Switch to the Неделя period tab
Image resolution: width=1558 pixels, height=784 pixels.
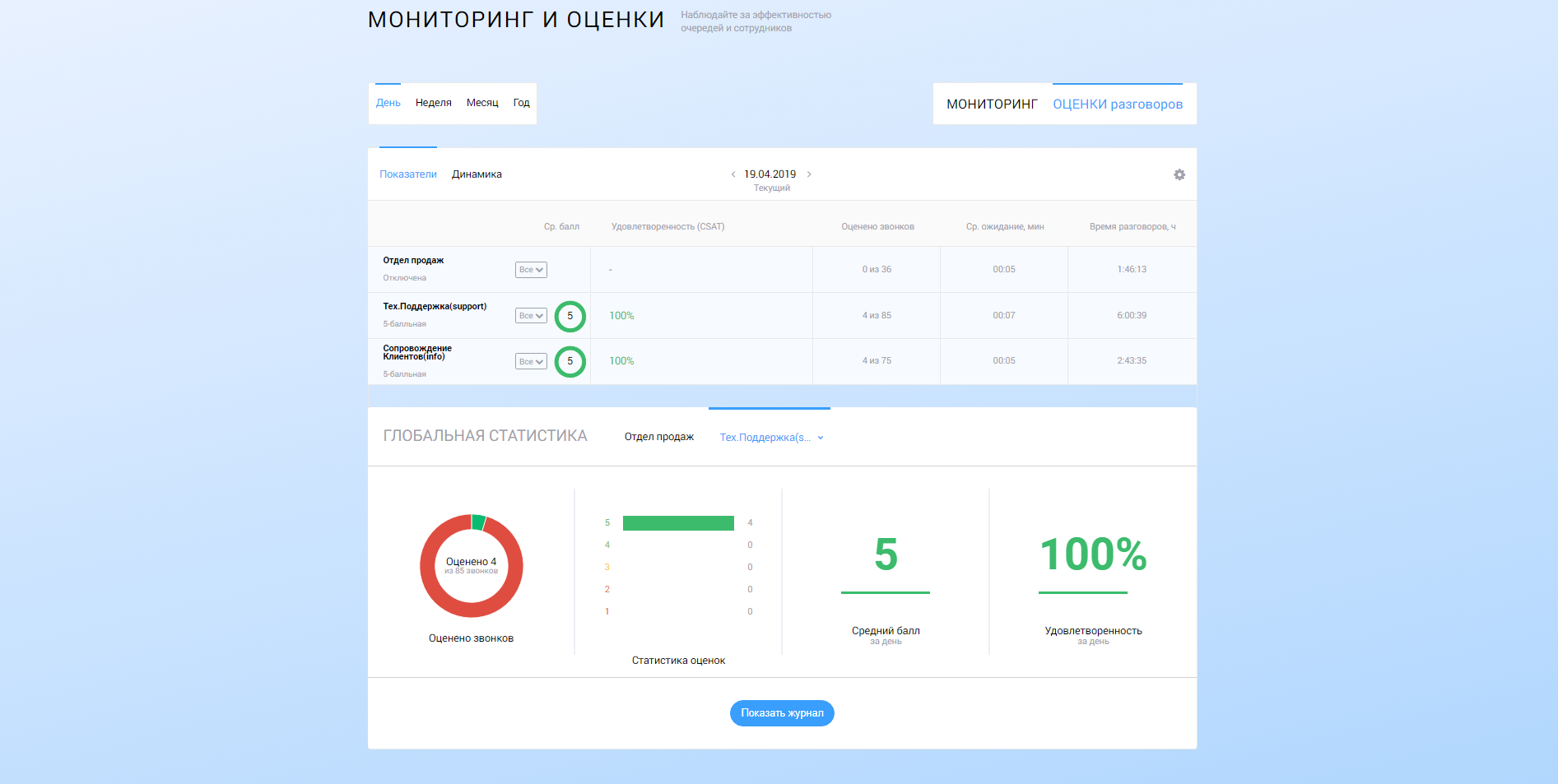click(x=433, y=103)
